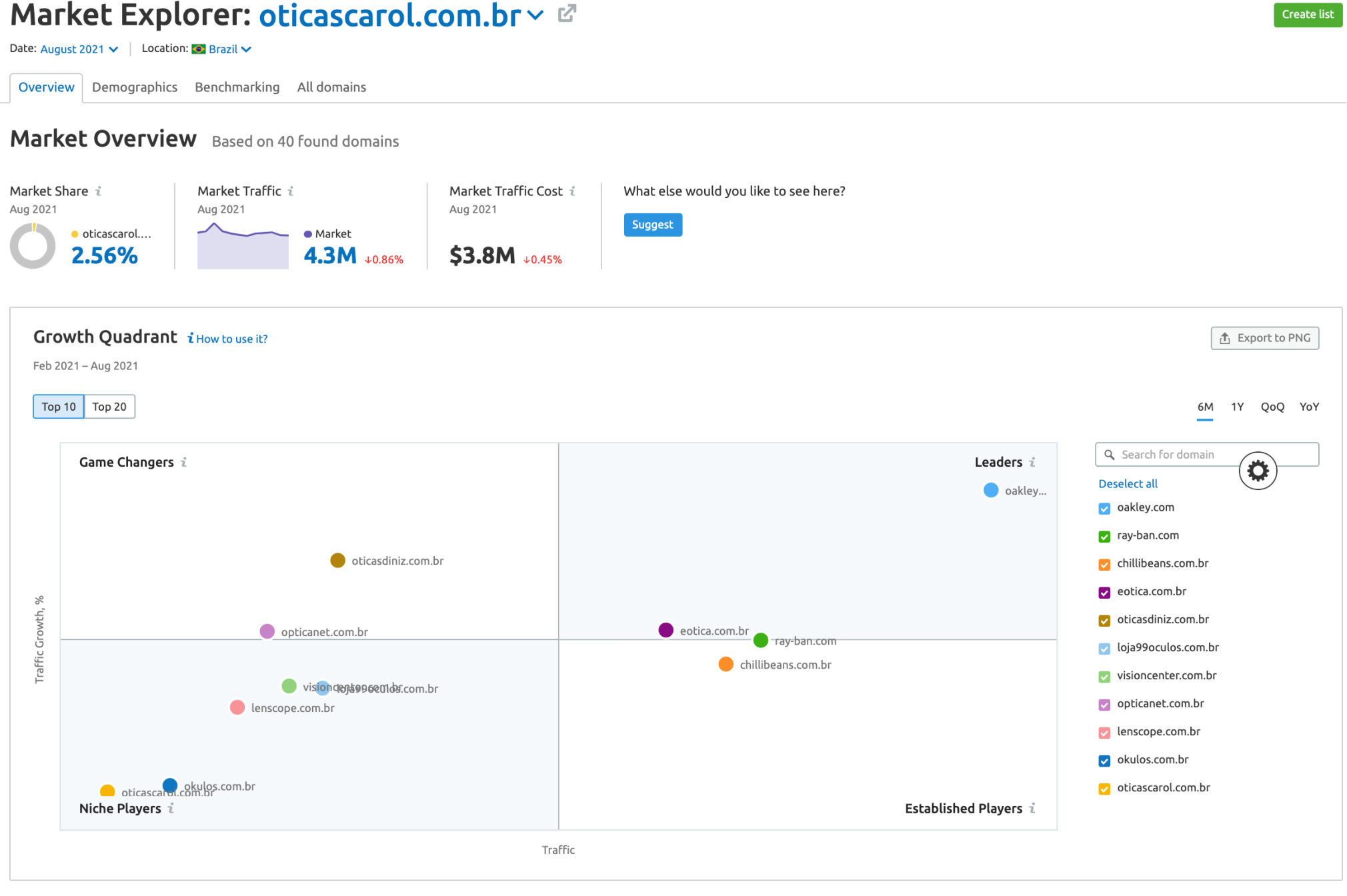This screenshot has height=896, width=1347.
Task: Click the Market Share info icon
Action: tap(99, 191)
